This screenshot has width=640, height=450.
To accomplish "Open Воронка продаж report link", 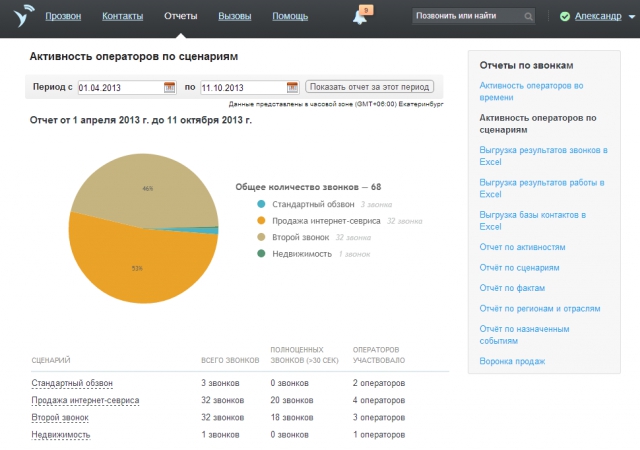I will click(512, 361).
